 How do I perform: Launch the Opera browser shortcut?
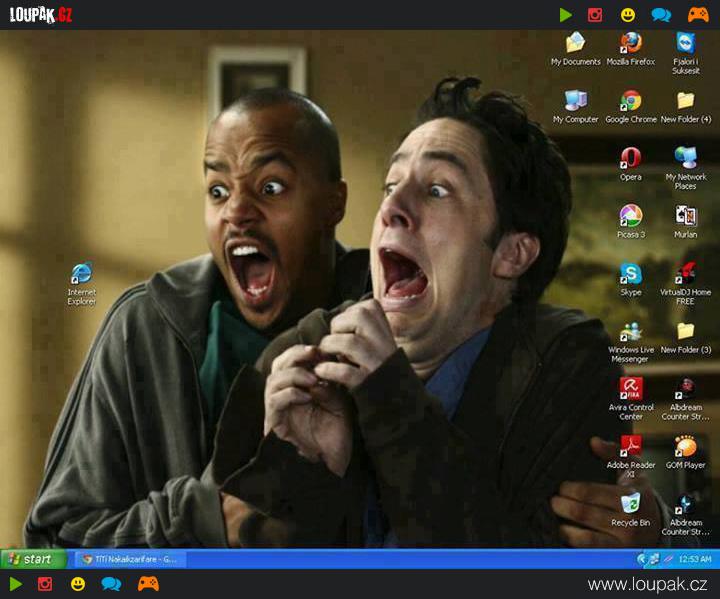(630, 164)
